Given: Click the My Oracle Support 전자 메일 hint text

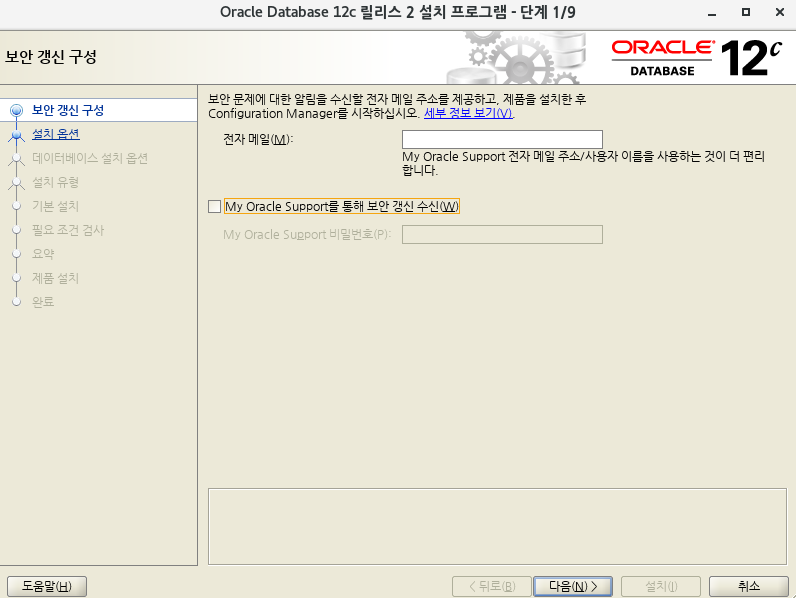Looking at the screenshot, I should point(583,163).
